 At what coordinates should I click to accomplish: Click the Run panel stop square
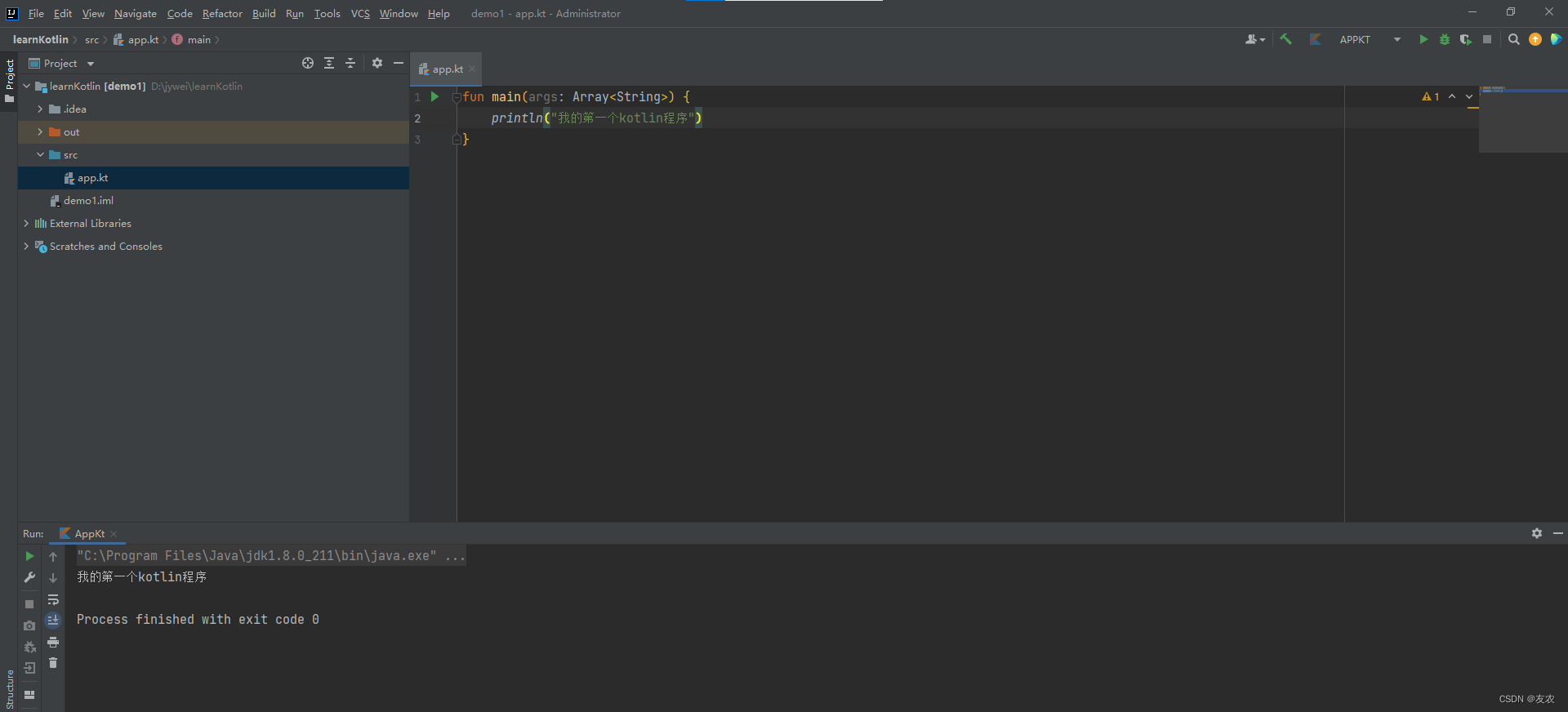pyautogui.click(x=29, y=604)
